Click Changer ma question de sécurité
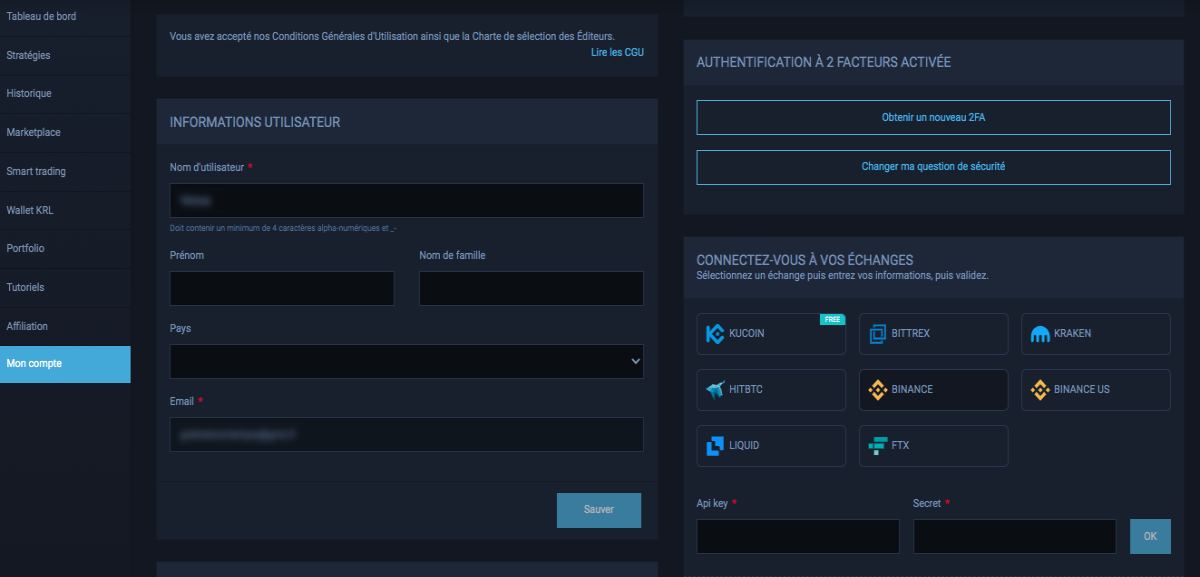The height and width of the screenshot is (577, 1200). pos(933,167)
